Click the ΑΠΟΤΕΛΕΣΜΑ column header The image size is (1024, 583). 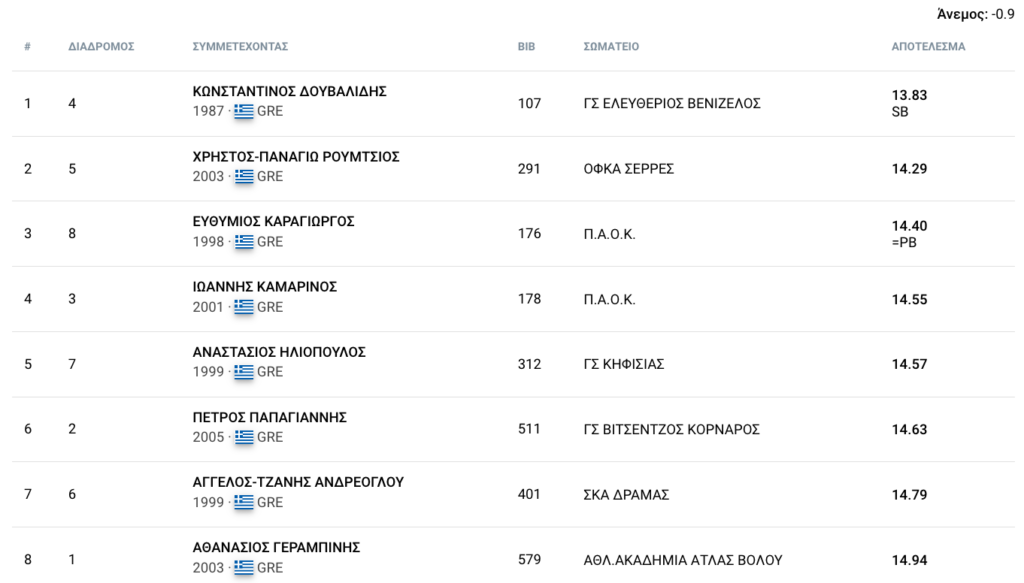click(x=928, y=46)
